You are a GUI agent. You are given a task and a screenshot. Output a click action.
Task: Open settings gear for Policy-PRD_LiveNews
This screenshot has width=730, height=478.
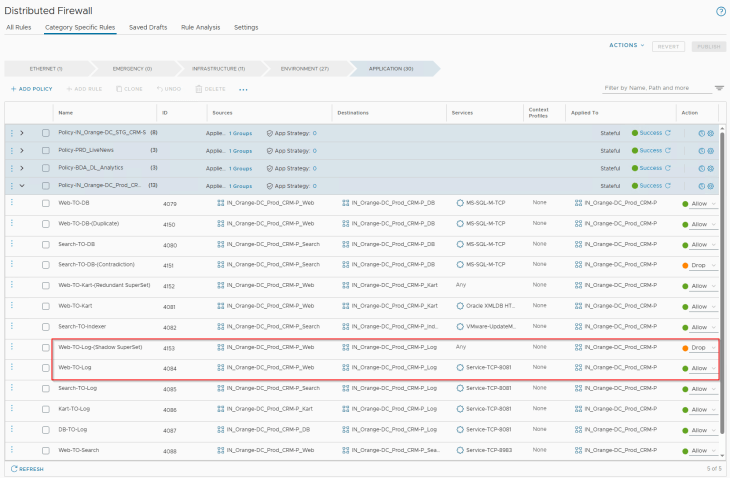[x=711, y=150]
